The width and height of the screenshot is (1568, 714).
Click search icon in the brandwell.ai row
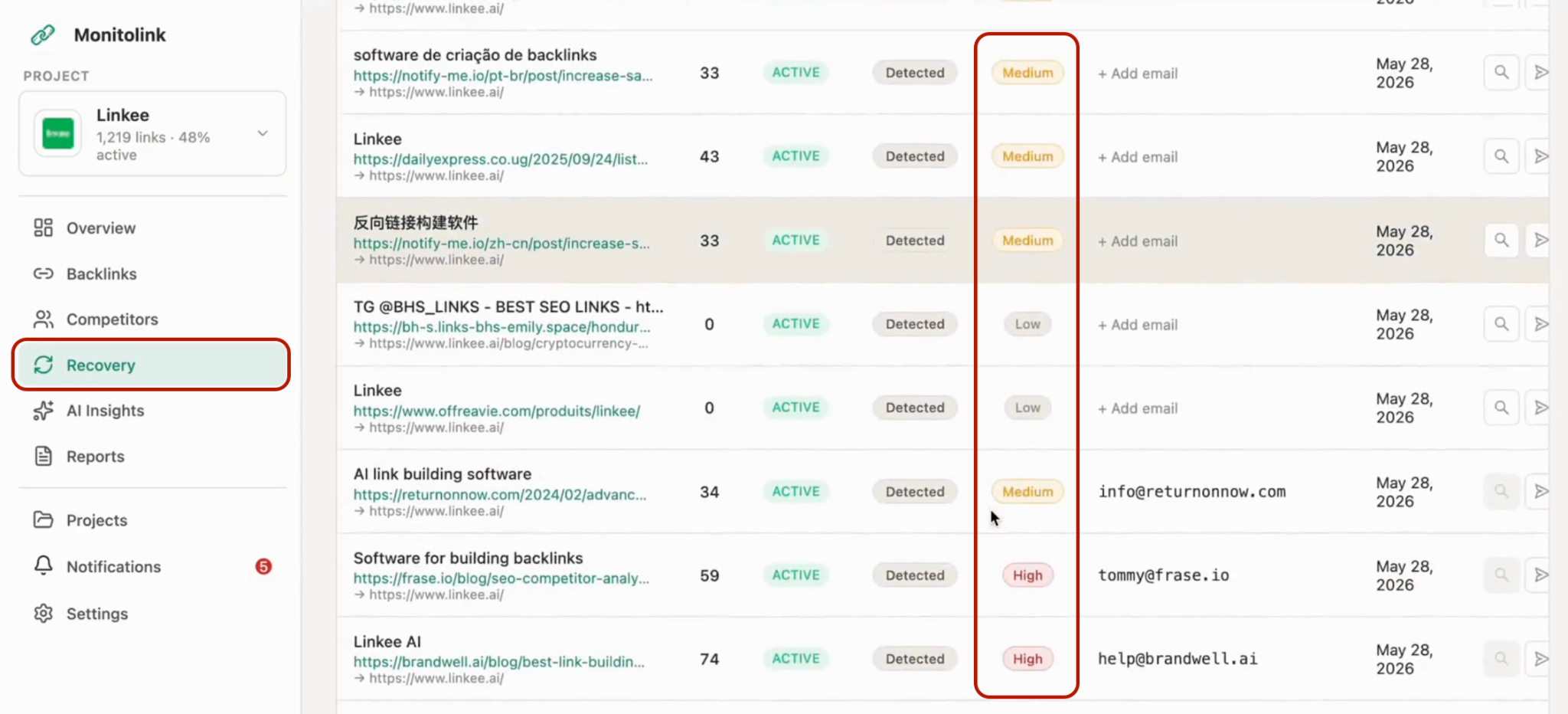click(1501, 659)
